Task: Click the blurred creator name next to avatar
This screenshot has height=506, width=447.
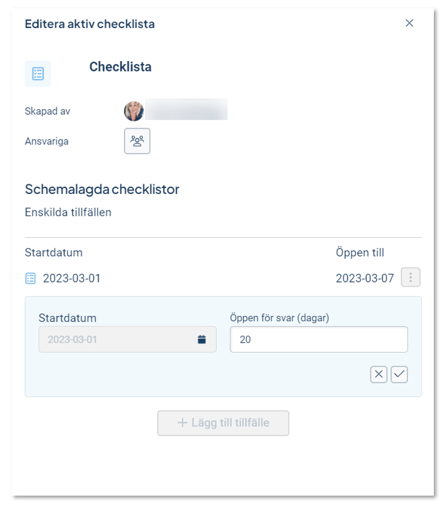Action: click(186, 109)
